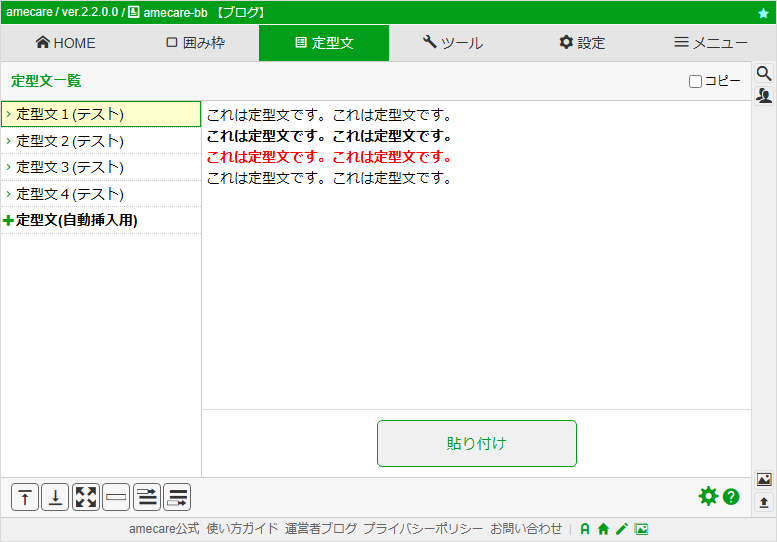Click the upload arrow icon in right sidebar
Screen dimensions: 777x542
tap(764, 502)
